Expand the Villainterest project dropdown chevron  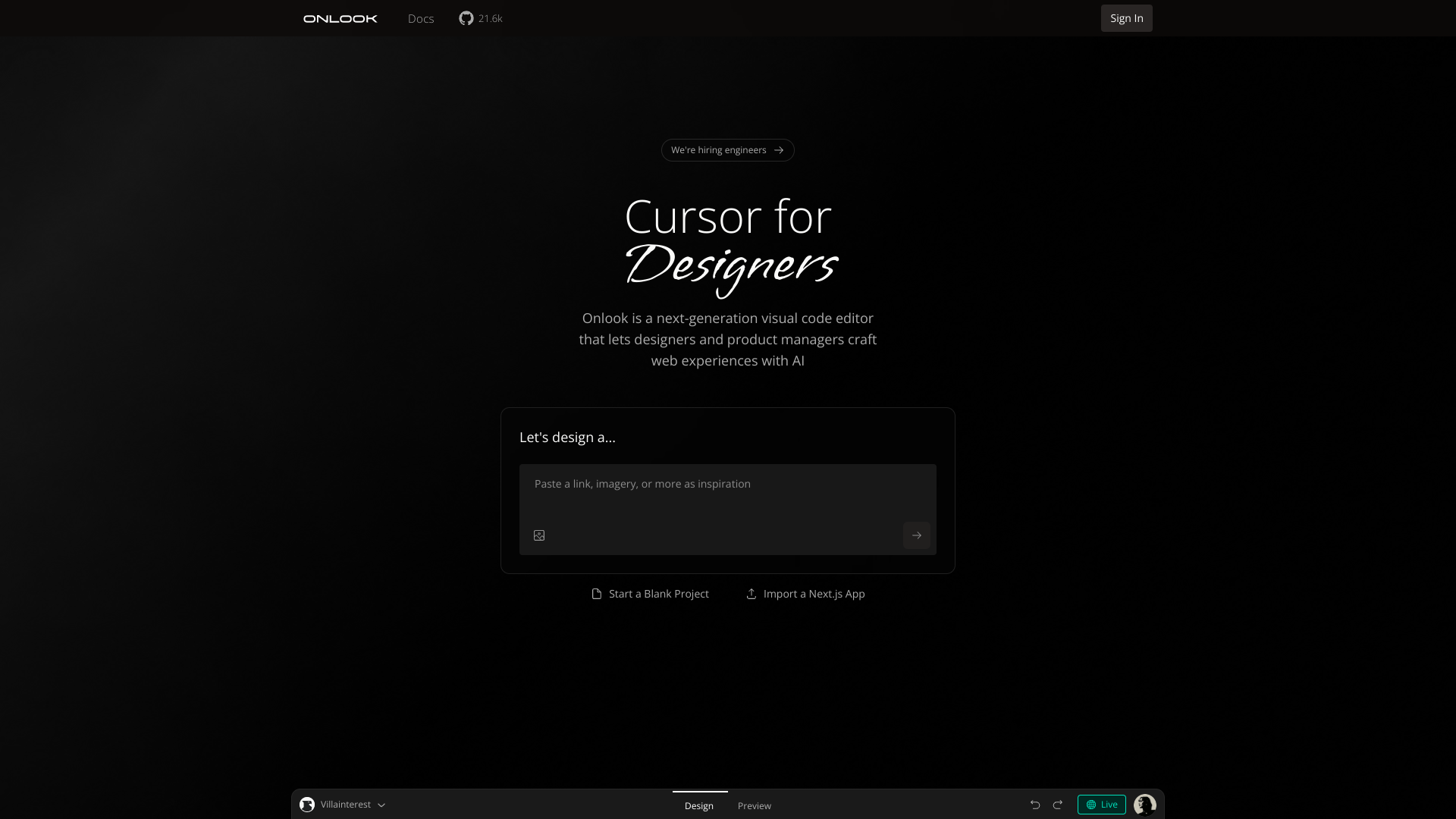click(x=381, y=805)
